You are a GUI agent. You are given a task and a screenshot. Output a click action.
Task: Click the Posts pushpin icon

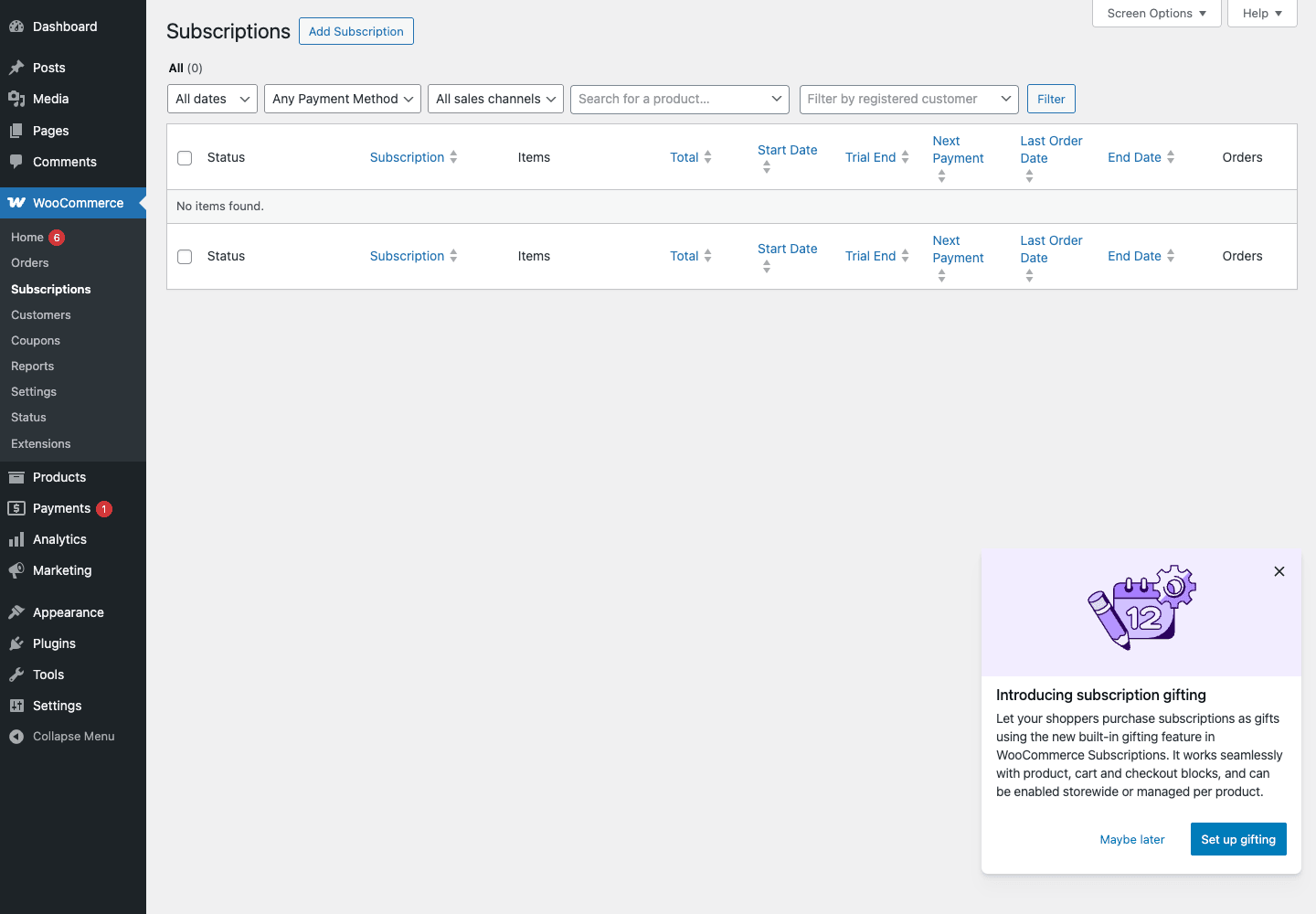pyautogui.click(x=16, y=68)
